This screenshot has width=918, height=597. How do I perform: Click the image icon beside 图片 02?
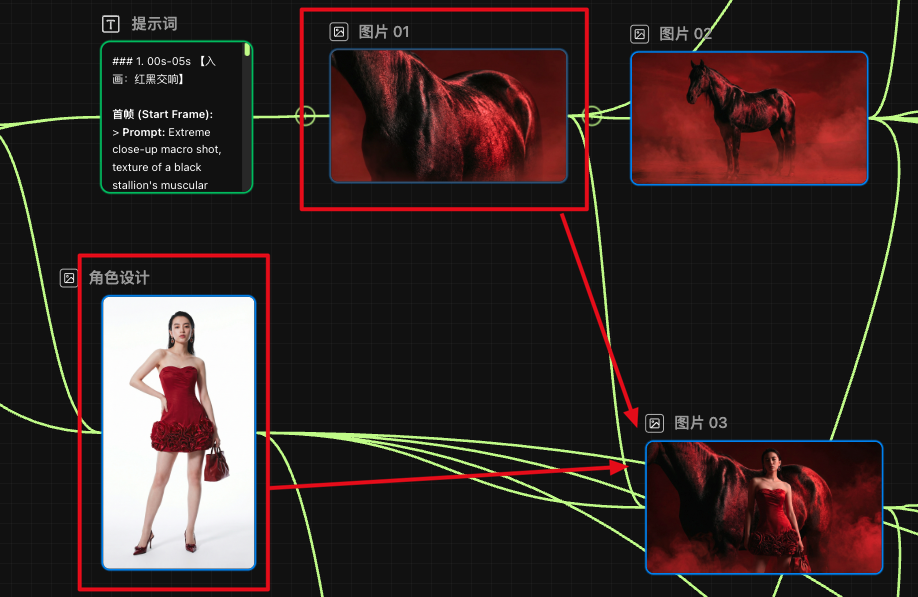639,34
